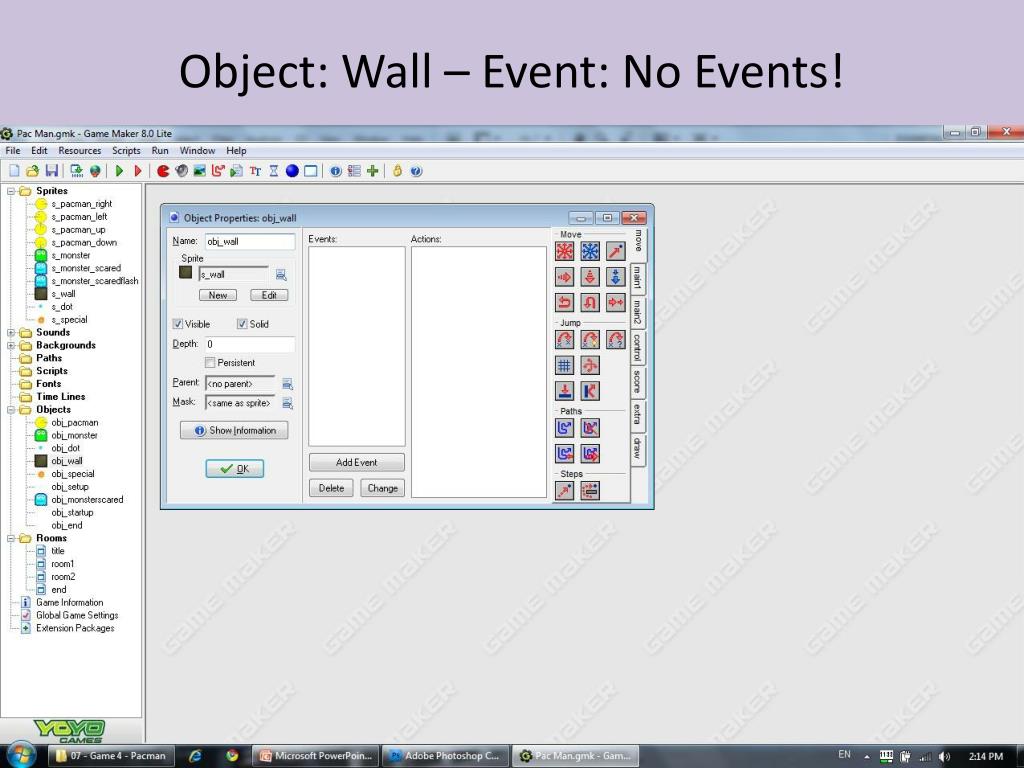Select the Wrap Screen action icon
The image size is (1024, 768).
(590, 365)
